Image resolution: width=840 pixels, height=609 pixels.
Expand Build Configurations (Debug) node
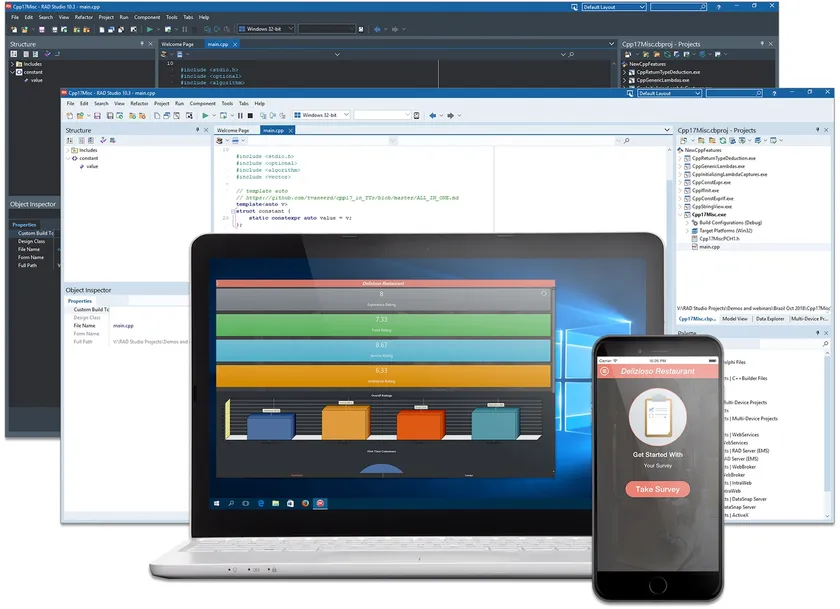689,222
